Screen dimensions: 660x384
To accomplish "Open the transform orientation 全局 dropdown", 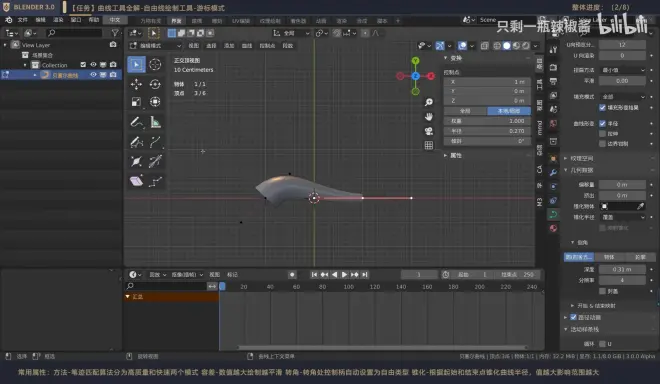I will (x=291, y=33).
